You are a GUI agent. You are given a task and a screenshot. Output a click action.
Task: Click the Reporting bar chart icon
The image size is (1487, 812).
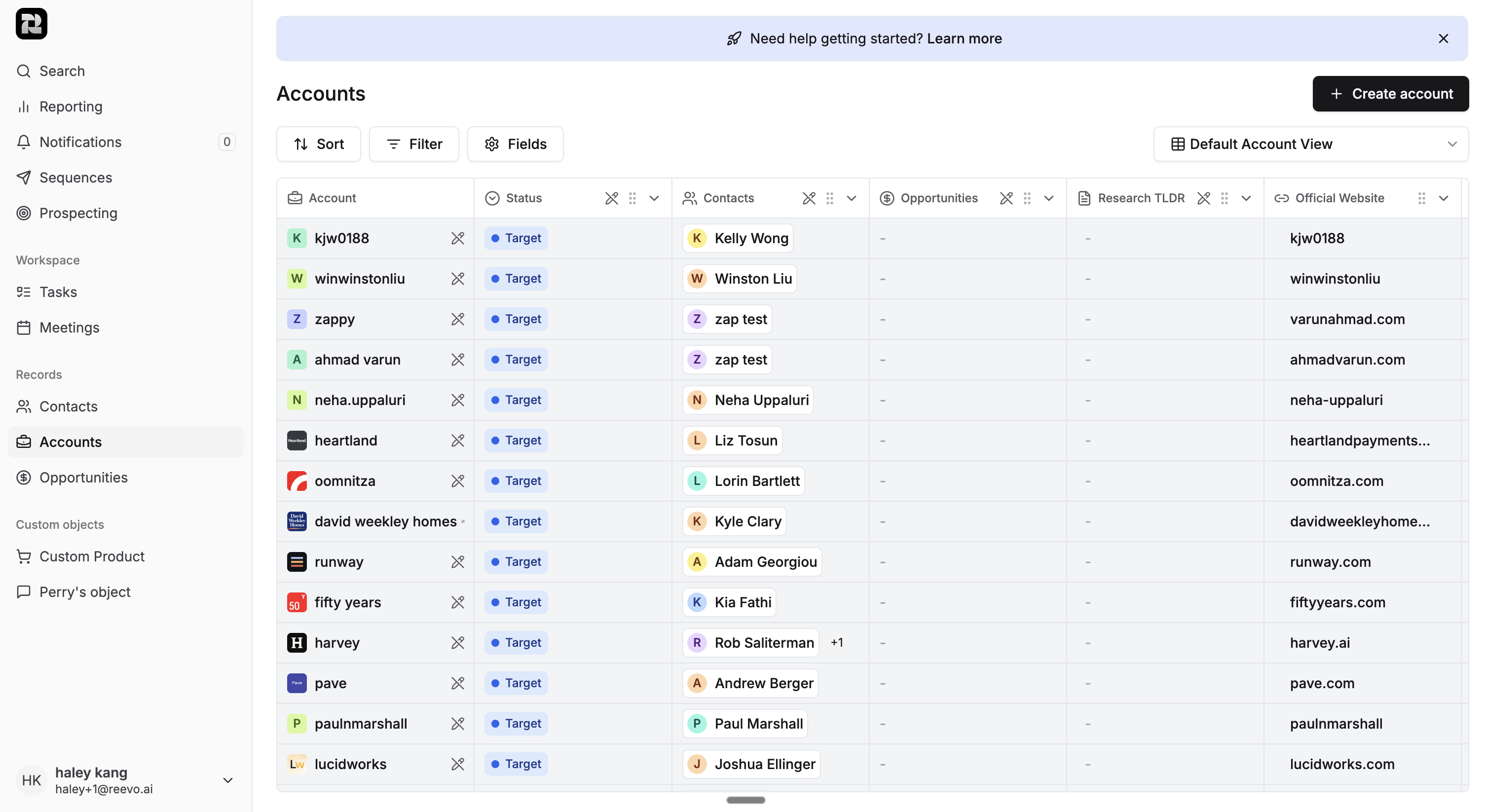click(x=24, y=107)
